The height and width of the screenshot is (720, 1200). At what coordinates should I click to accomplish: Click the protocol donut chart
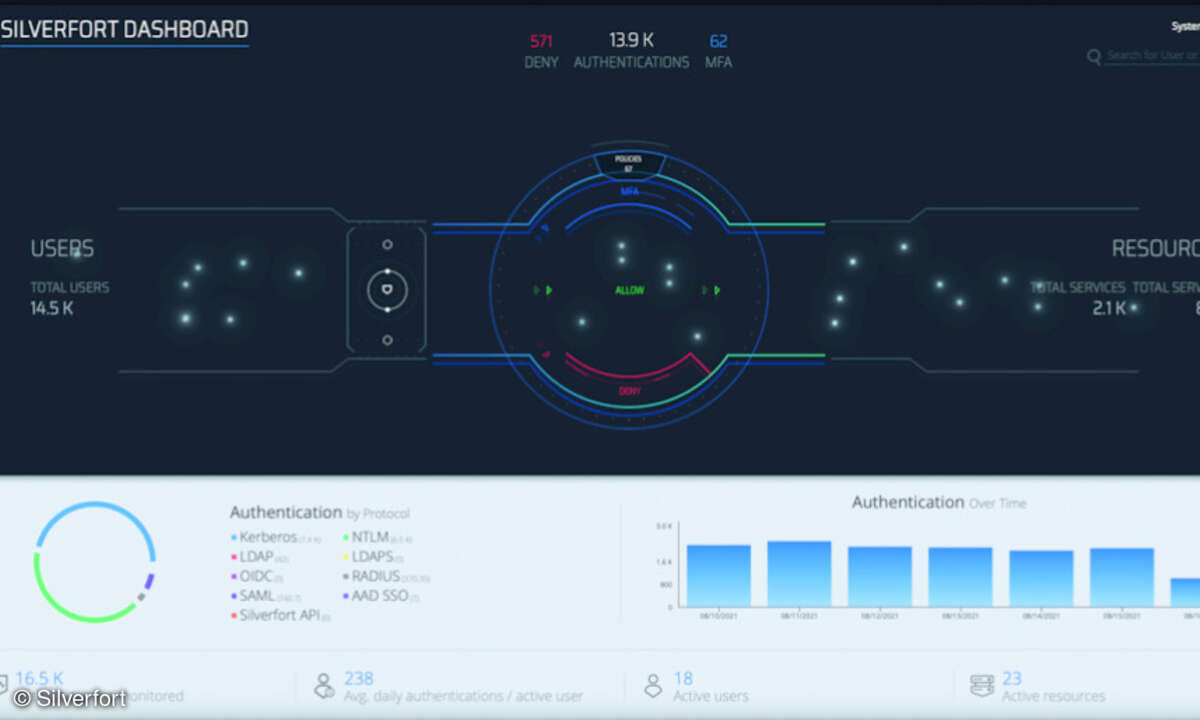[x=95, y=562]
